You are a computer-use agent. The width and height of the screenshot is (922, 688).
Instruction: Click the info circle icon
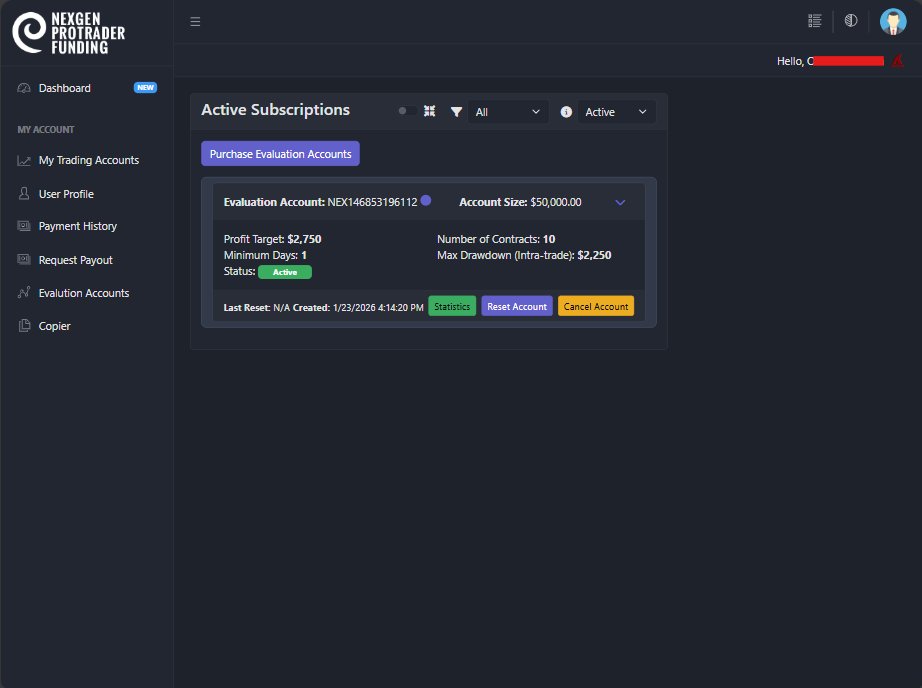click(x=566, y=112)
